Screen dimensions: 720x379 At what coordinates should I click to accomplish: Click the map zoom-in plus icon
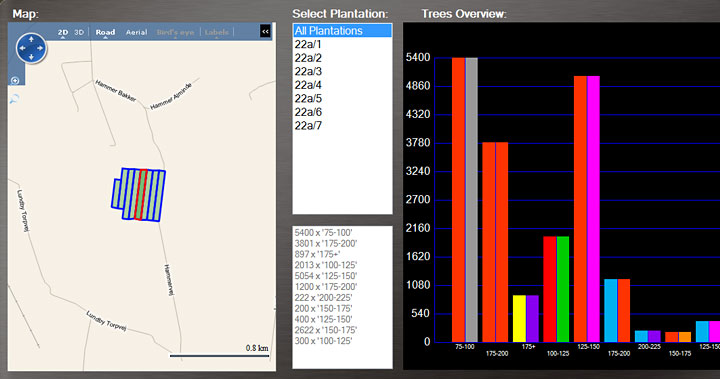[x=15, y=80]
